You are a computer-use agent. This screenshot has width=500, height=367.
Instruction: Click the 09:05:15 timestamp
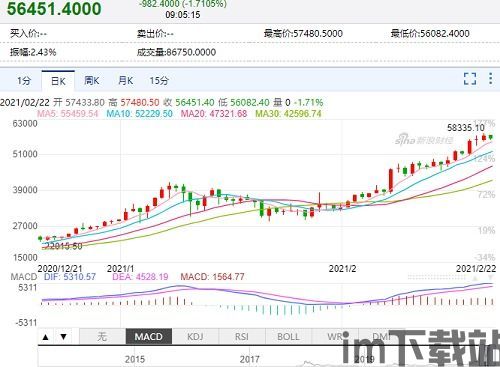183,15
